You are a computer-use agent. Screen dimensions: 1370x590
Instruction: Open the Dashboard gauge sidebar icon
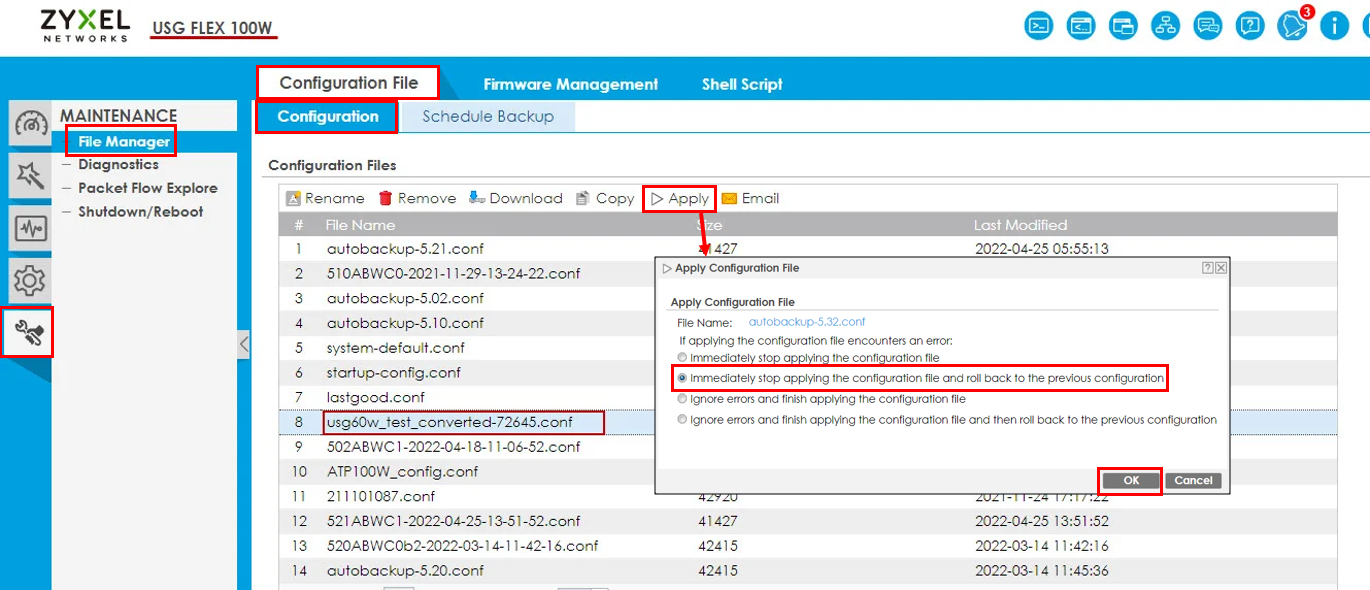click(x=30, y=125)
